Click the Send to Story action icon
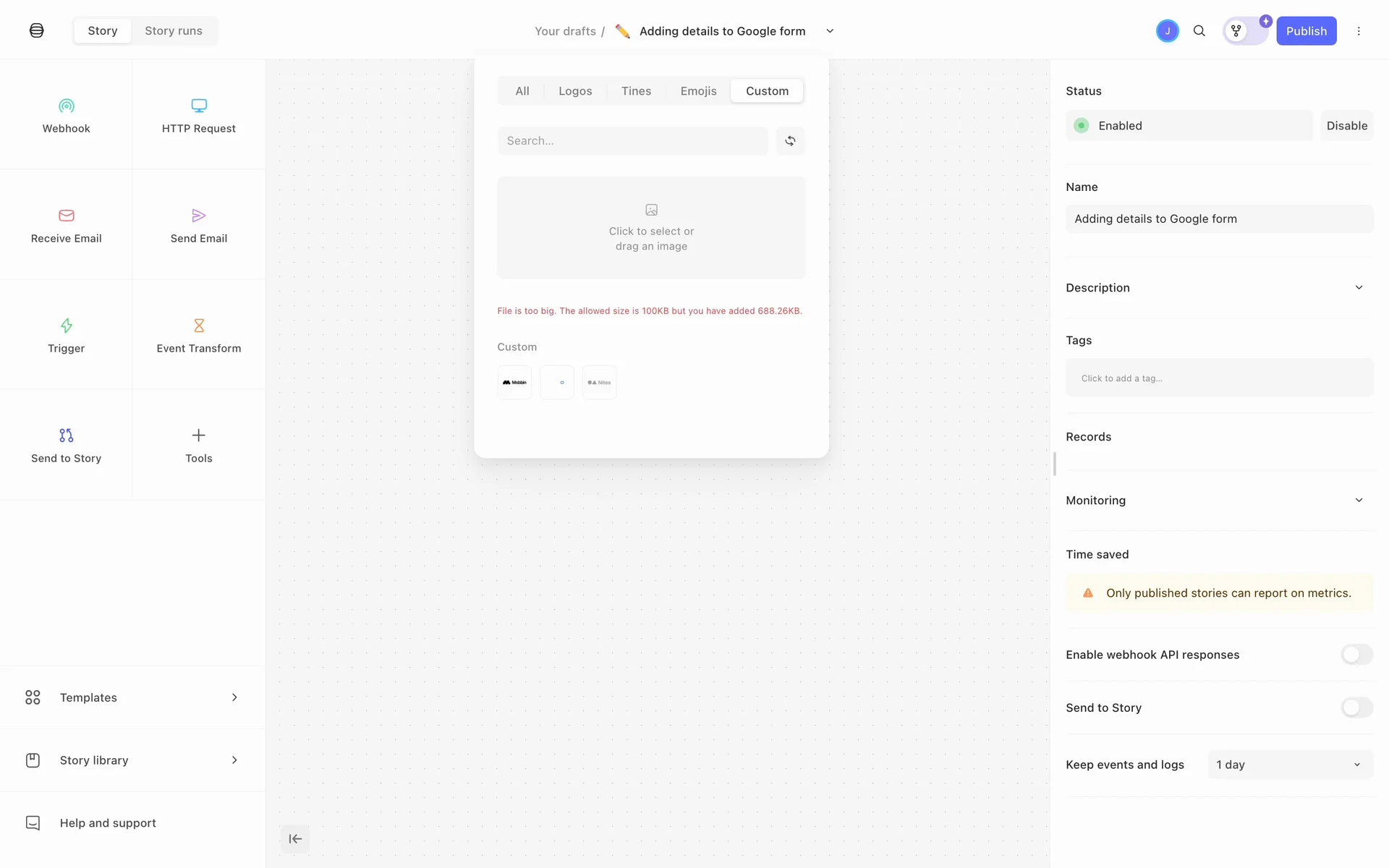This screenshot has height=868, width=1389. 66,435
